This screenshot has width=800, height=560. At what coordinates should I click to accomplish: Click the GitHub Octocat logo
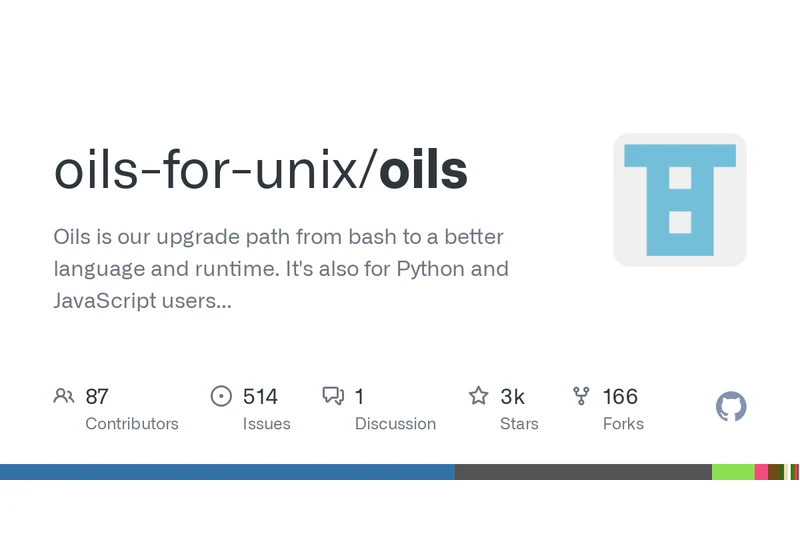click(731, 406)
